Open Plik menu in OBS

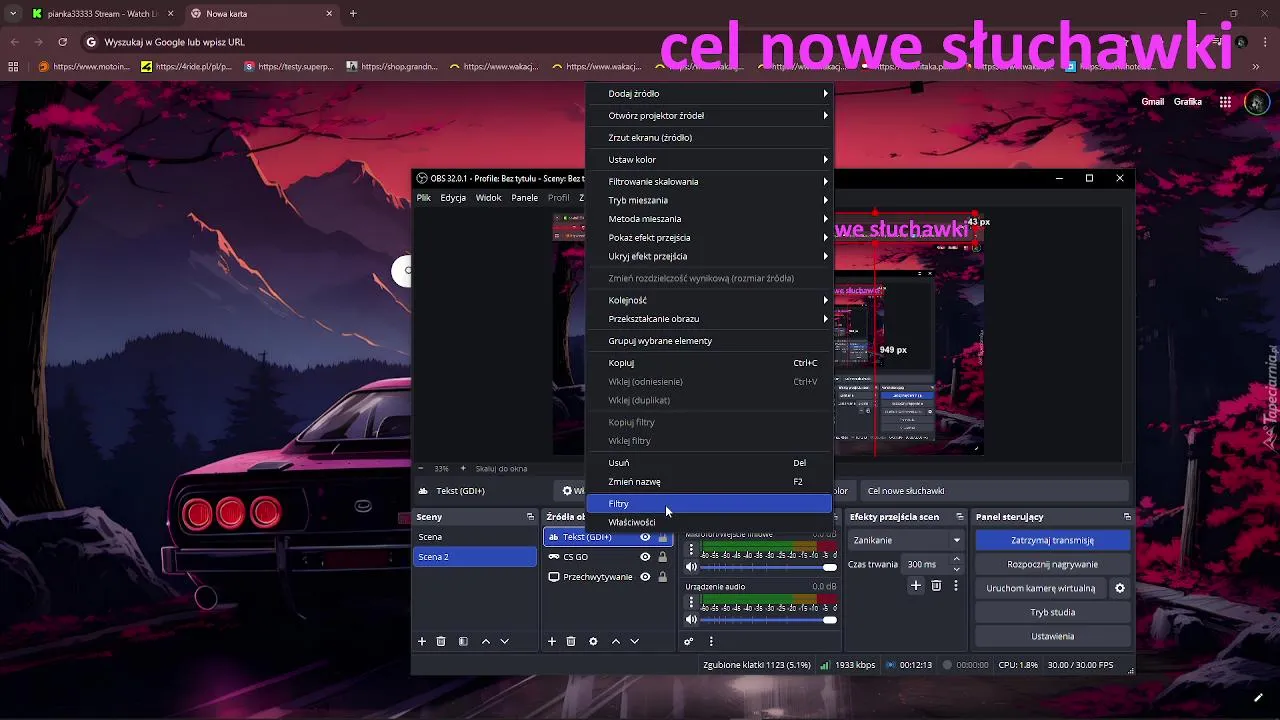424,198
